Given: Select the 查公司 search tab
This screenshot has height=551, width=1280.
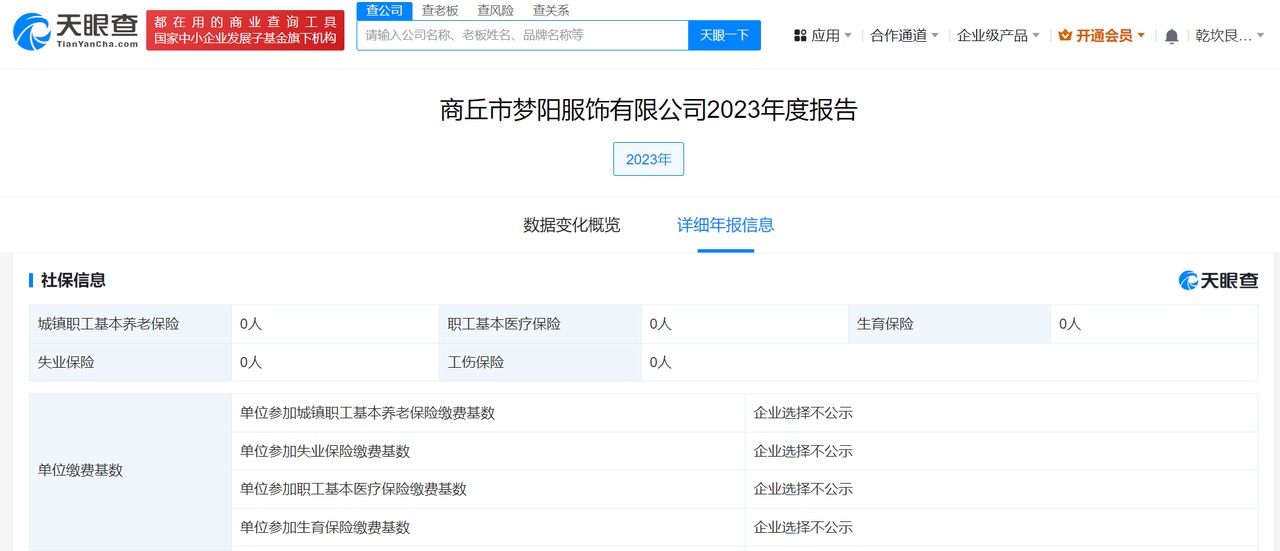Looking at the screenshot, I should (384, 10).
